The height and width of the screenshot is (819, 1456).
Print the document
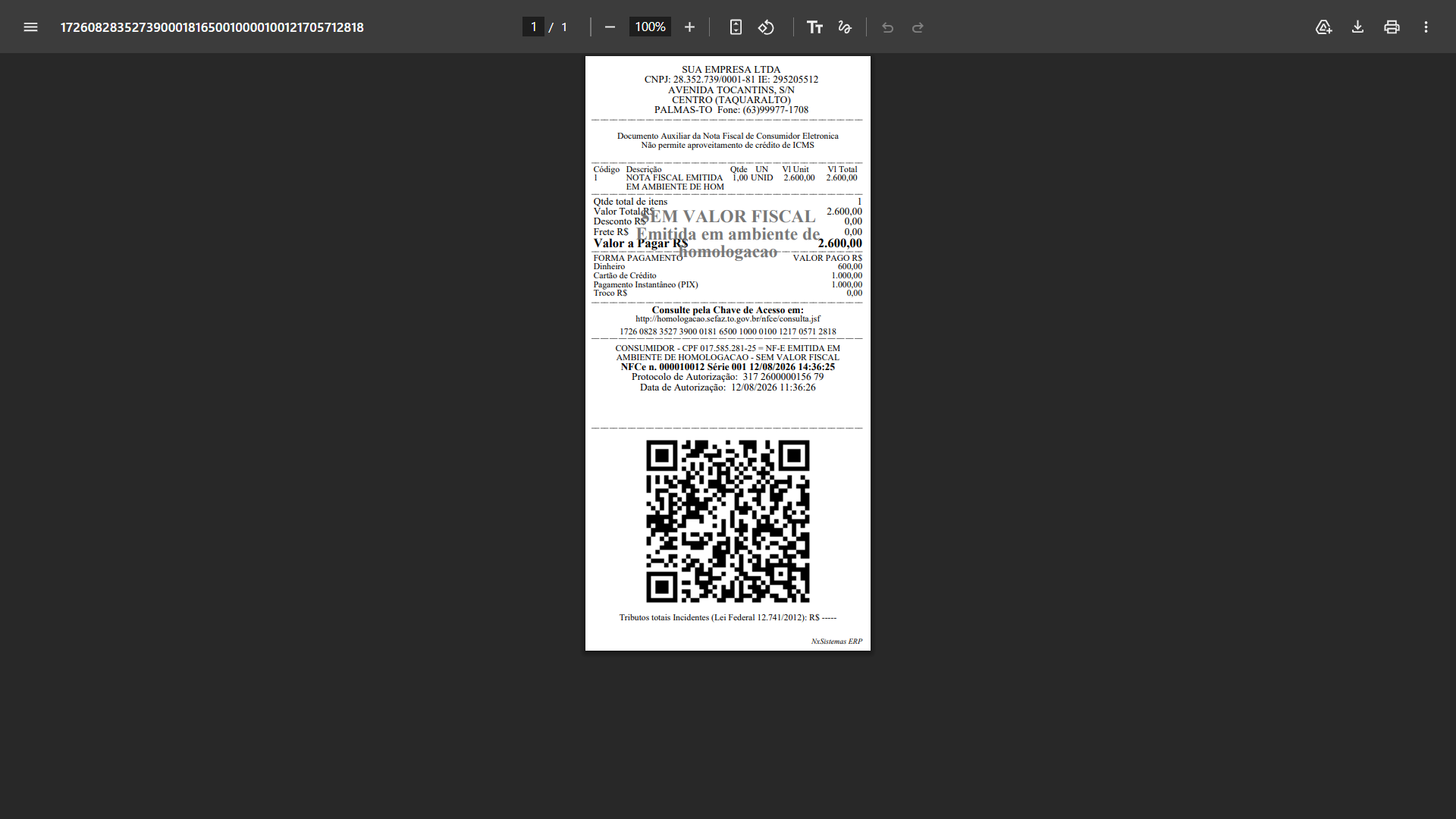tap(1392, 27)
